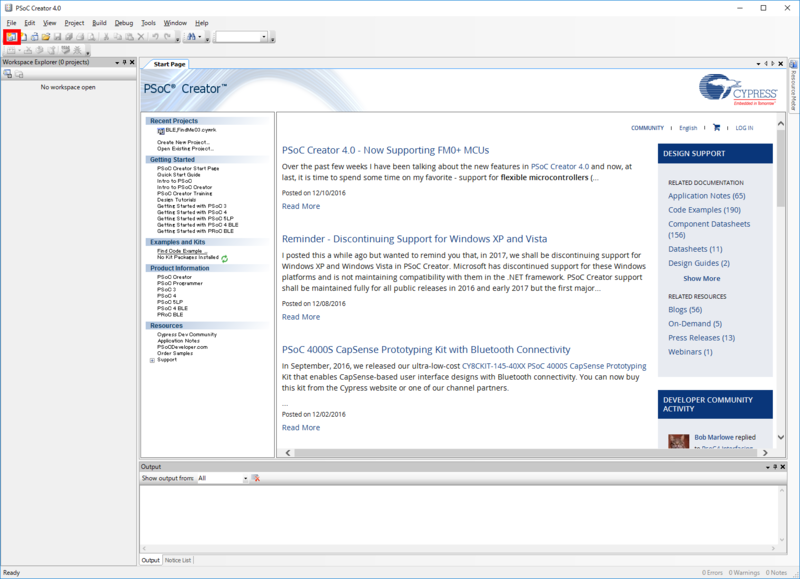Click Read More under FM0+ MCUs post
Image resolution: width=800 pixels, height=579 pixels.
click(x=301, y=206)
